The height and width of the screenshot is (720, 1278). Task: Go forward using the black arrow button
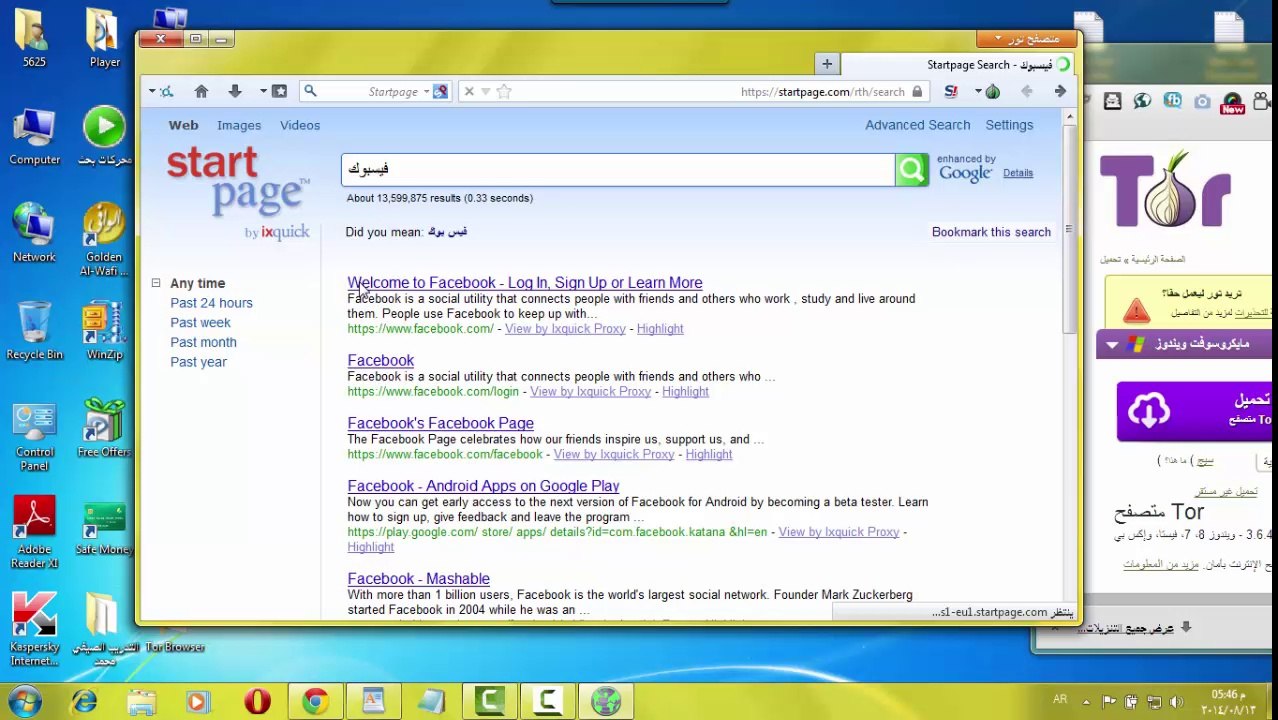[1060, 91]
